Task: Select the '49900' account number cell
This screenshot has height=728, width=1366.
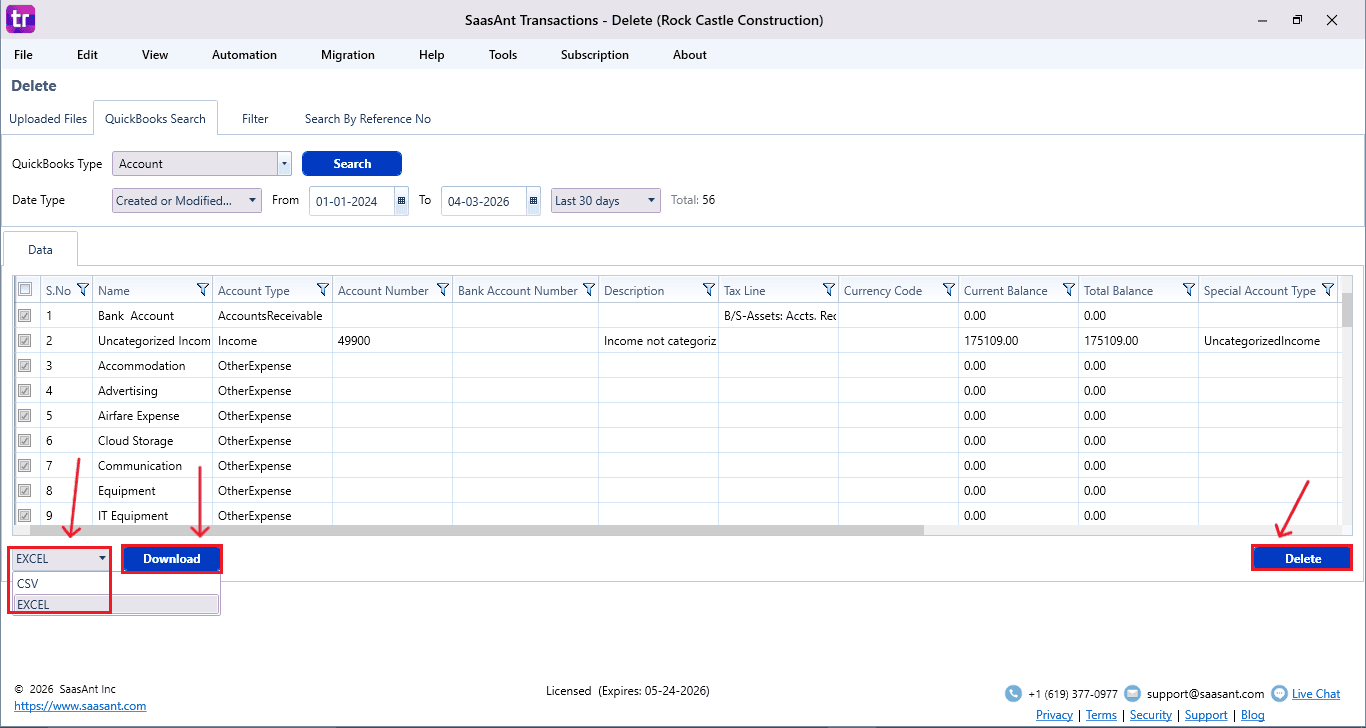Action: click(x=392, y=341)
